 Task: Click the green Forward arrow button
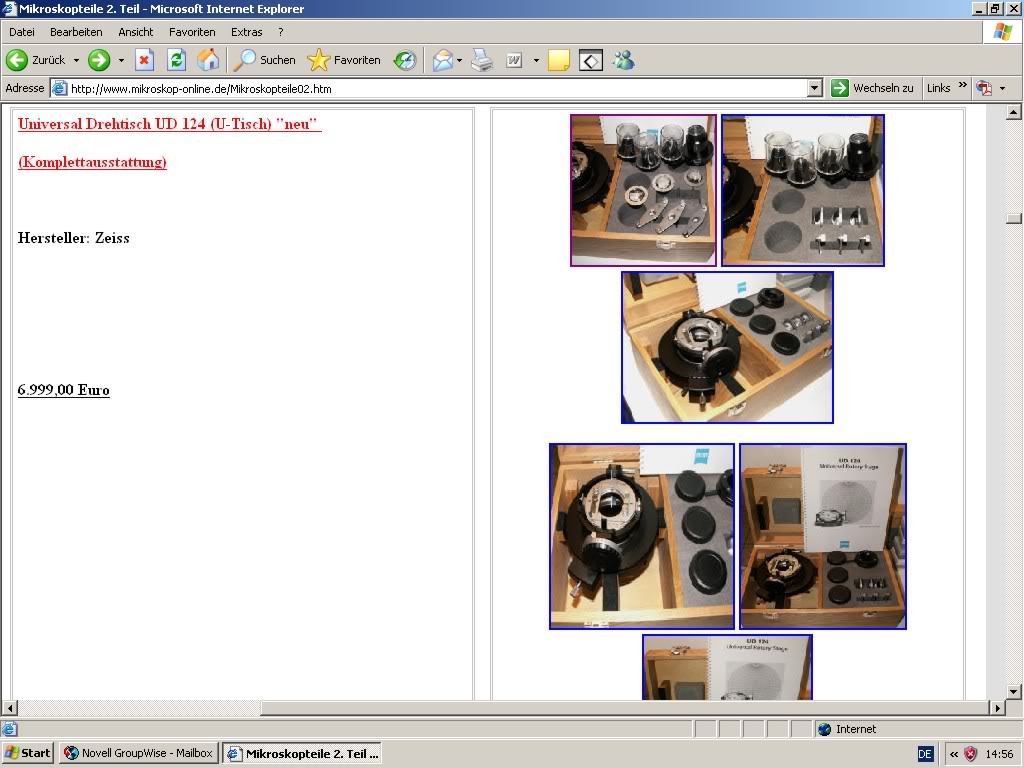coord(99,60)
